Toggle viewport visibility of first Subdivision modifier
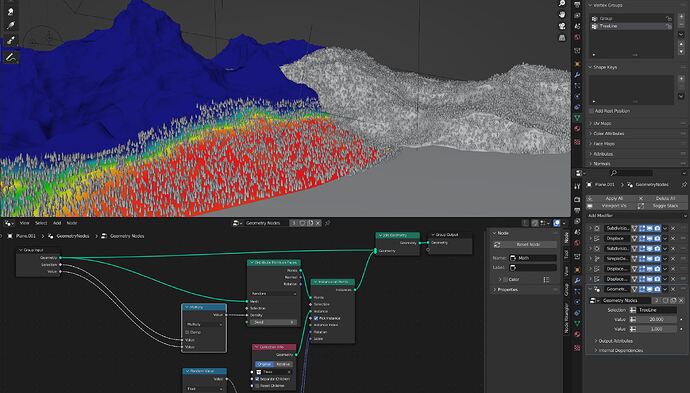The height and width of the screenshot is (393, 690). coord(650,228)
